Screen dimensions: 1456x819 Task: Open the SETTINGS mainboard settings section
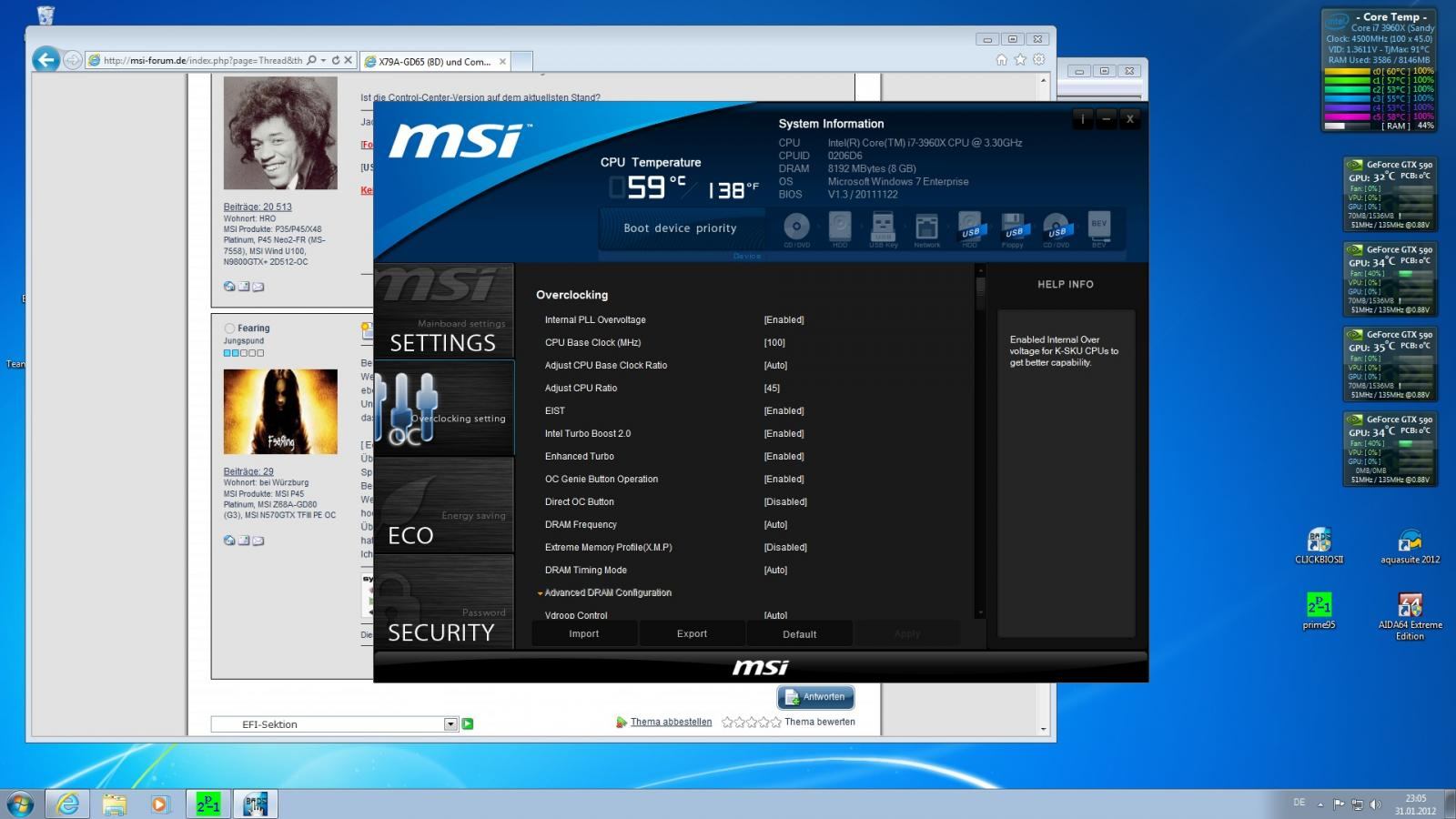pyautogui.click(x=444, y=311)
